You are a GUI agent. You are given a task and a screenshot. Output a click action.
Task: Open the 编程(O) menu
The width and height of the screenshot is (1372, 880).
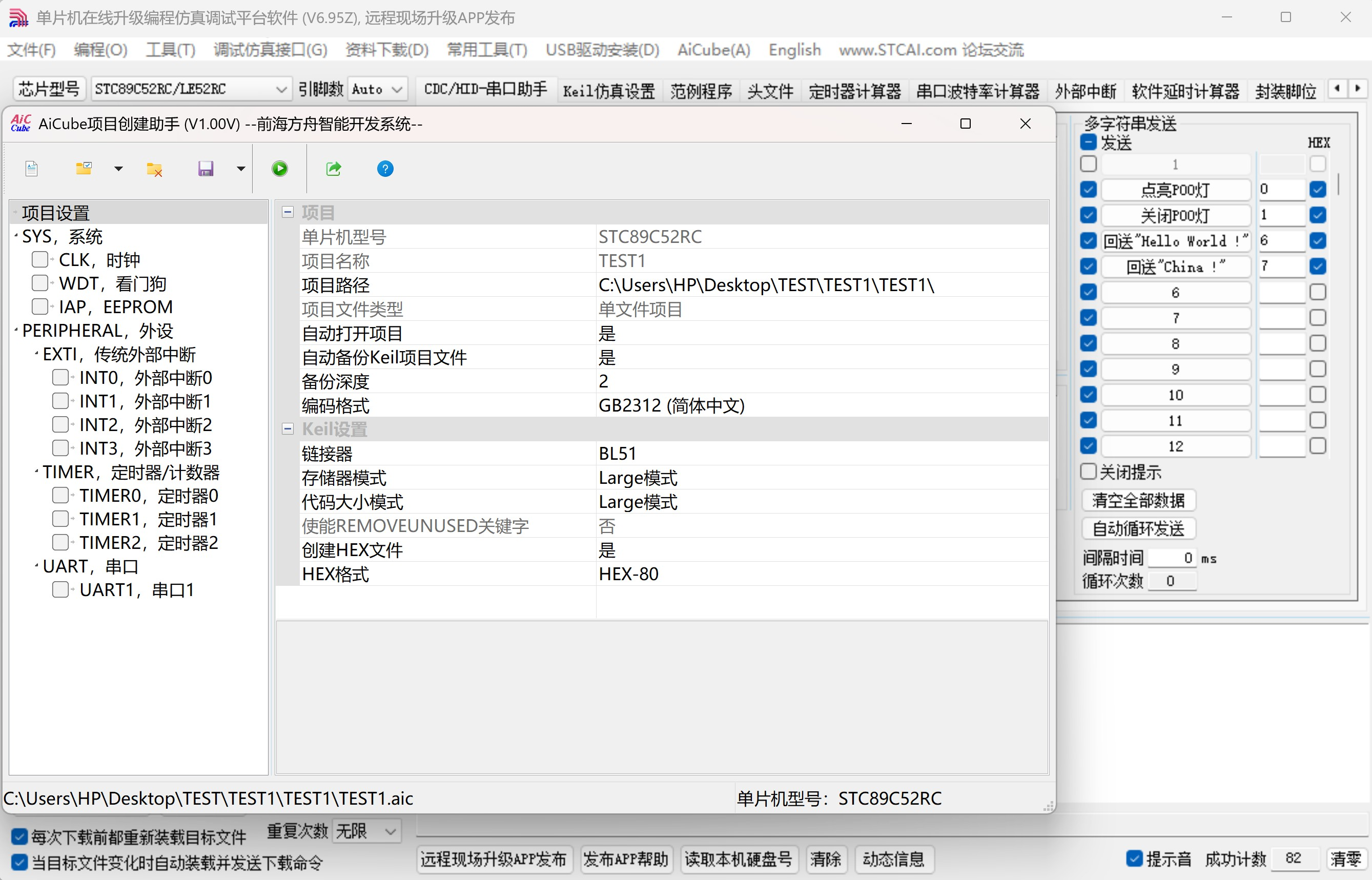[x=100, y=50]
